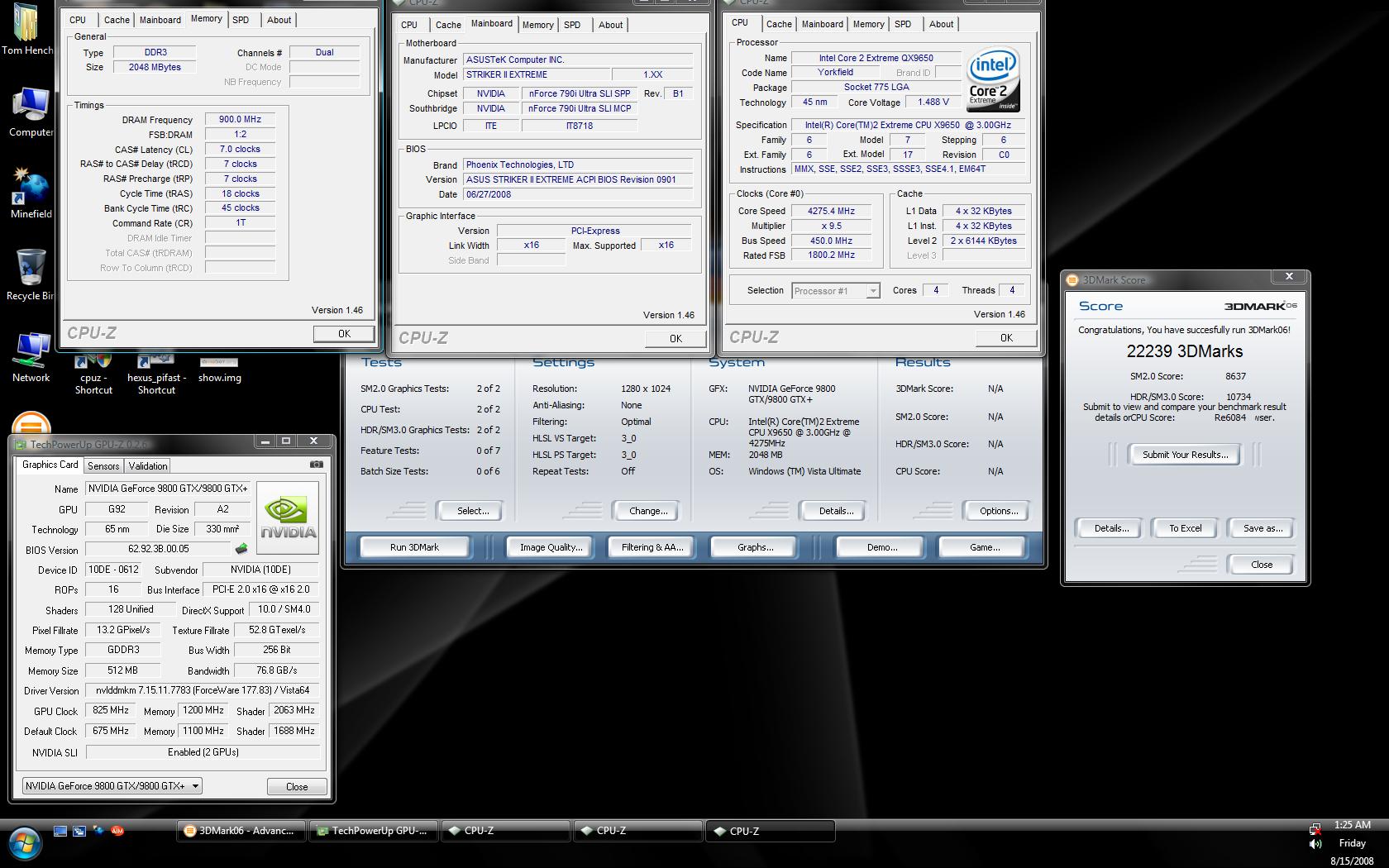Click the AIM quick launch icon
Screen dimensions: 1389x868
[x=117, y=831]
